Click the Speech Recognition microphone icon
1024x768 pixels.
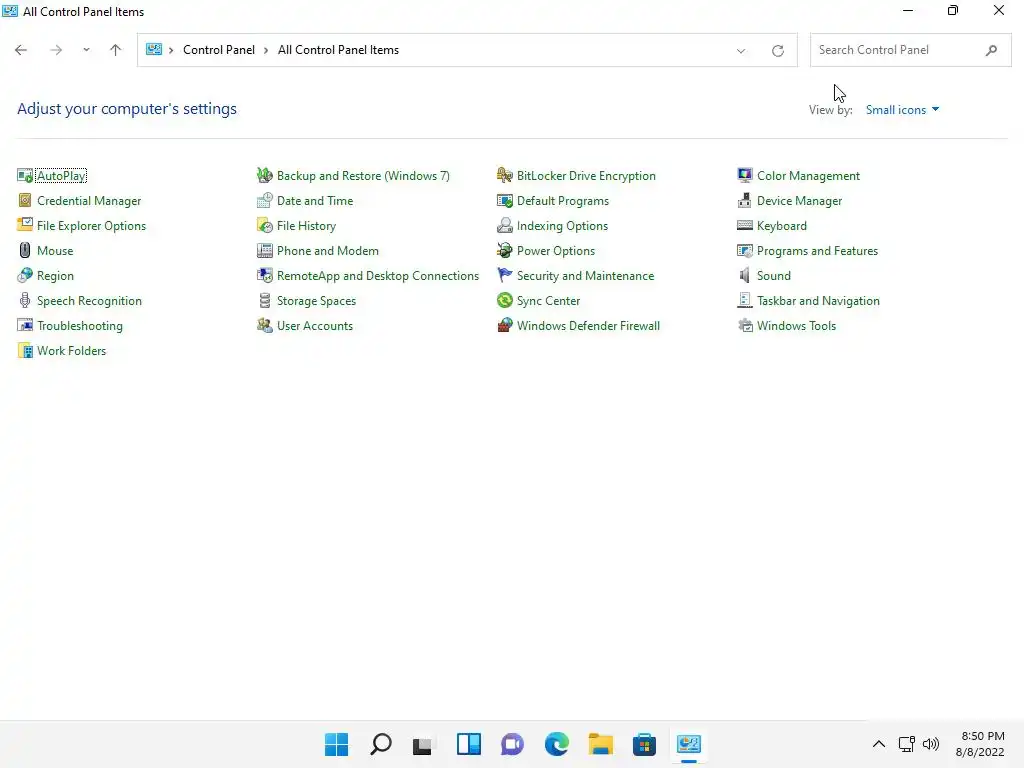tap(25, 300)
